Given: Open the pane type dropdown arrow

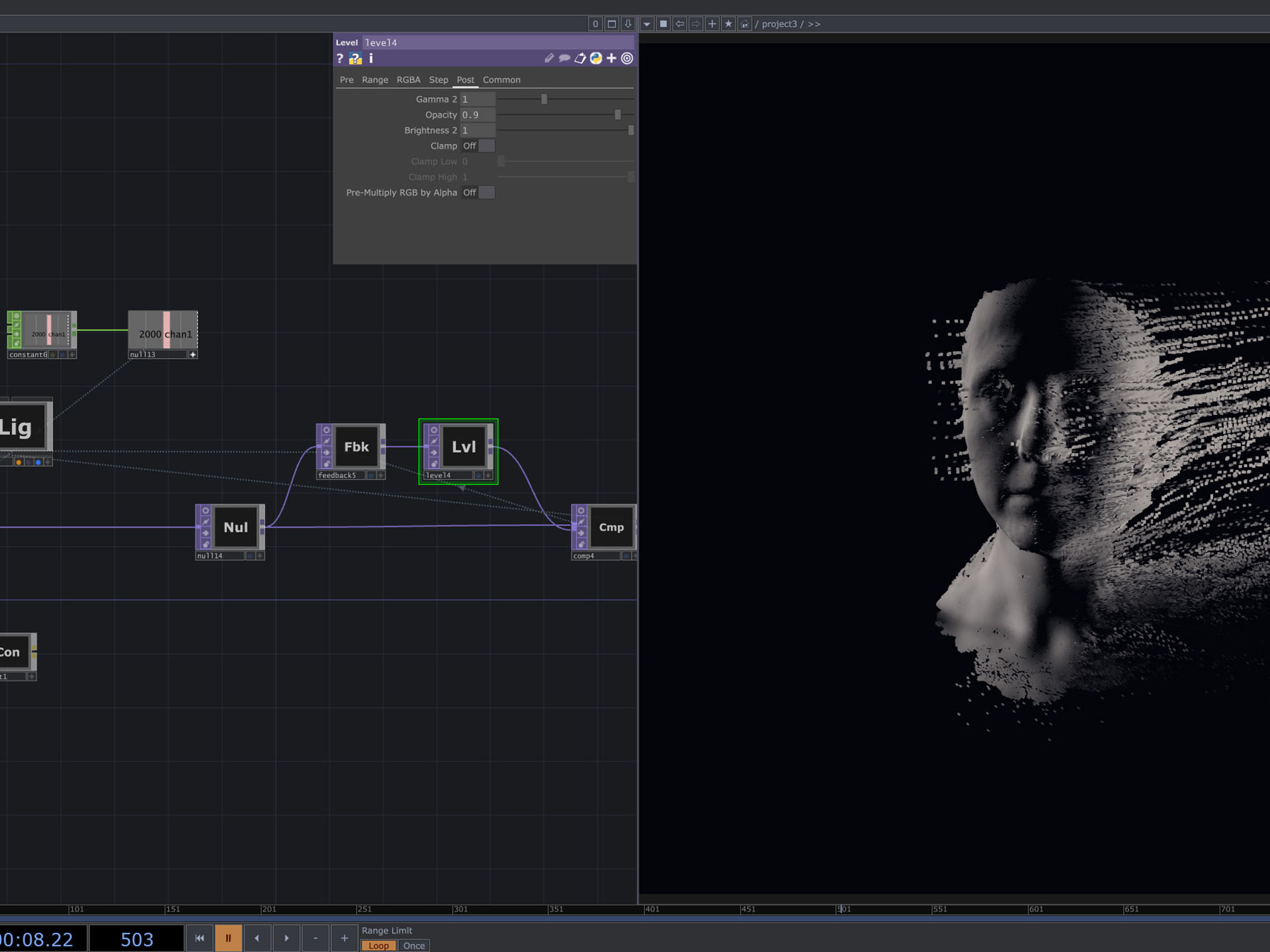Looking at the screenshot, I should (647, 24).
